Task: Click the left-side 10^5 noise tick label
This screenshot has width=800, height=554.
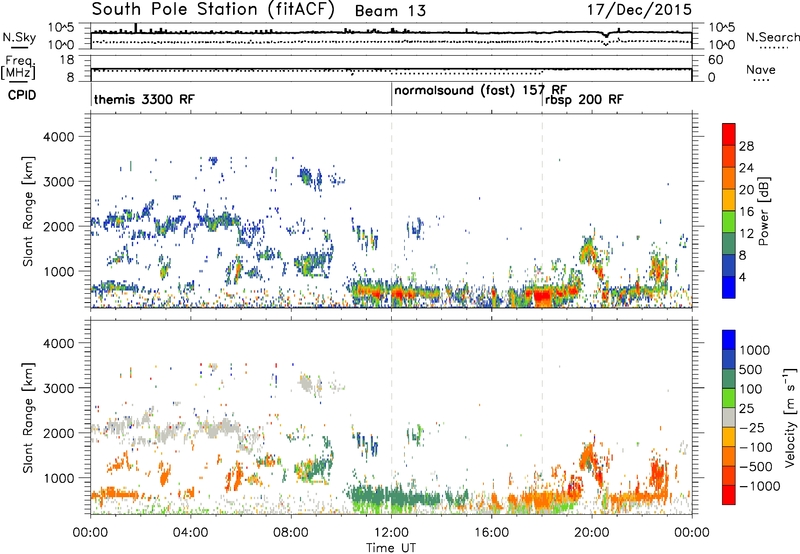Action: 61,28
